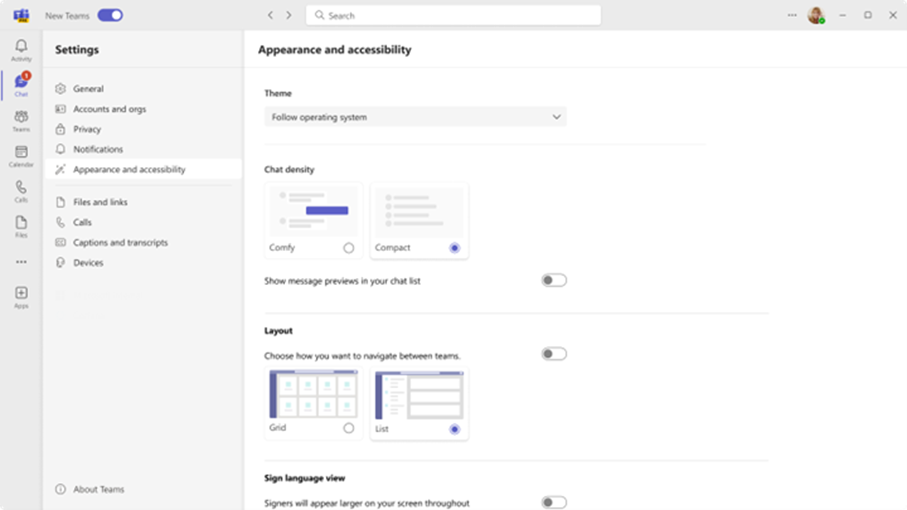Viewport: 907px width, 510px height.
Task: Open the Files icon in left rail
Action: tap(21, 225)
